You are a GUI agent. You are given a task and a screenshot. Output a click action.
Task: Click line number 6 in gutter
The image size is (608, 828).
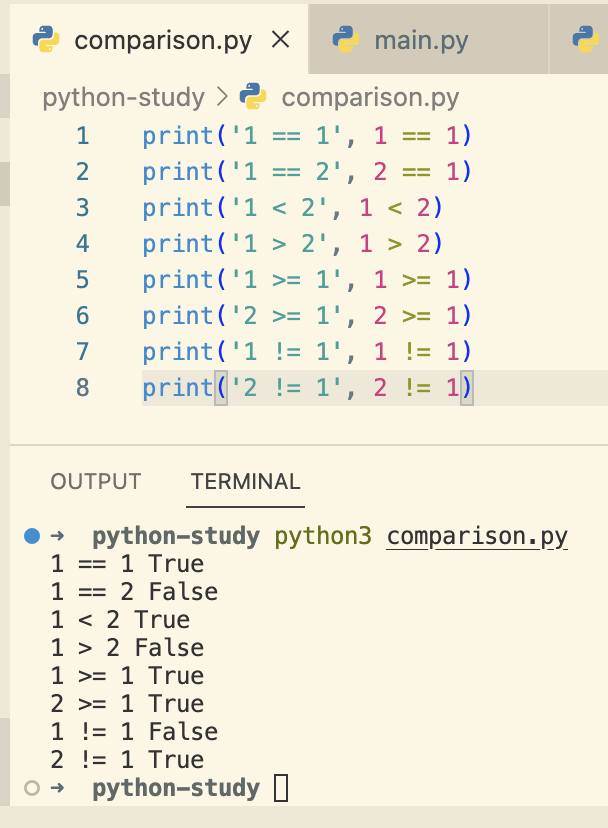(82, 315)
